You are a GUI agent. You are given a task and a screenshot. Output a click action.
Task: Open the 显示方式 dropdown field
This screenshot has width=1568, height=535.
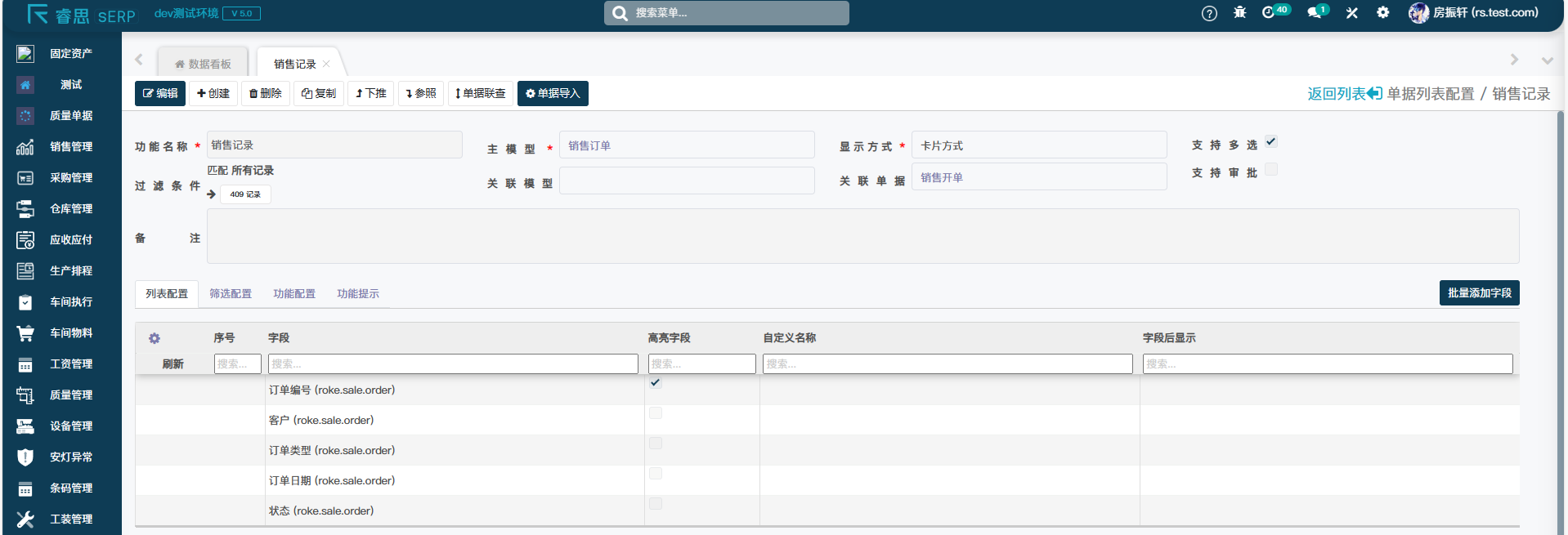click(1038, 145)
